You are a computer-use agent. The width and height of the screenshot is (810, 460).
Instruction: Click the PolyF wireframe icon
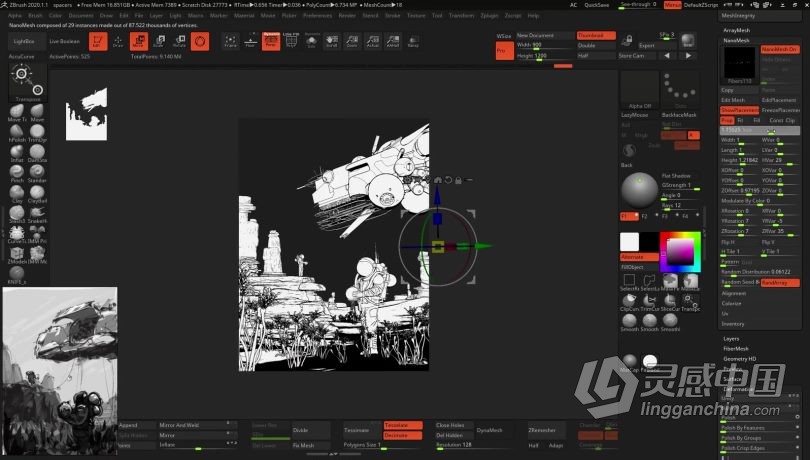pyautogui.click(x=291, y=41)
